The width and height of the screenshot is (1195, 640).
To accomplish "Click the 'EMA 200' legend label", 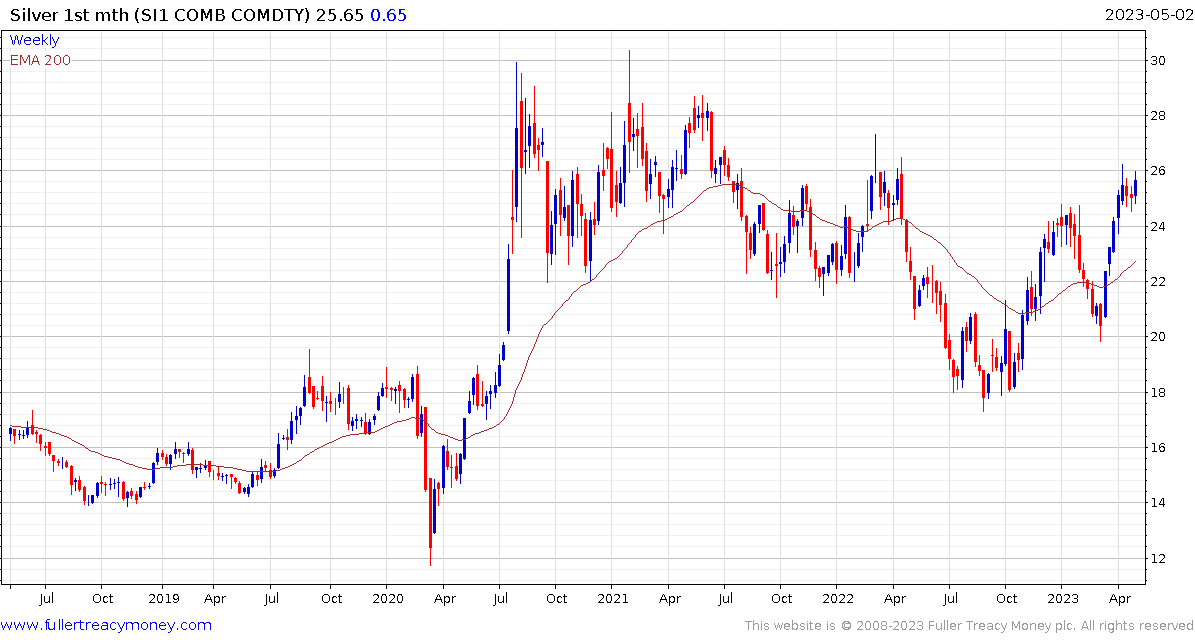I will tap(40, 60).
